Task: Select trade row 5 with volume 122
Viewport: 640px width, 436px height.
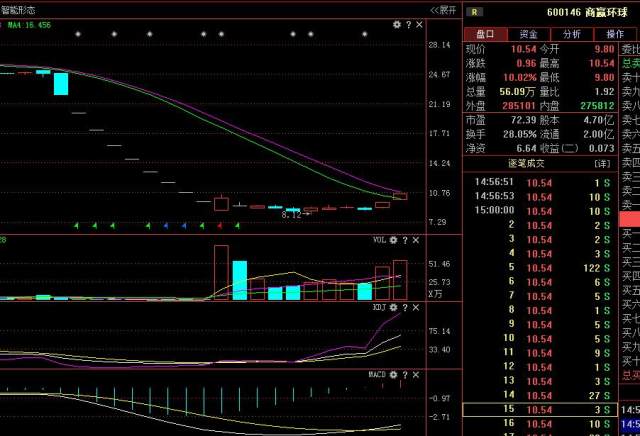Action: [541, 268]
